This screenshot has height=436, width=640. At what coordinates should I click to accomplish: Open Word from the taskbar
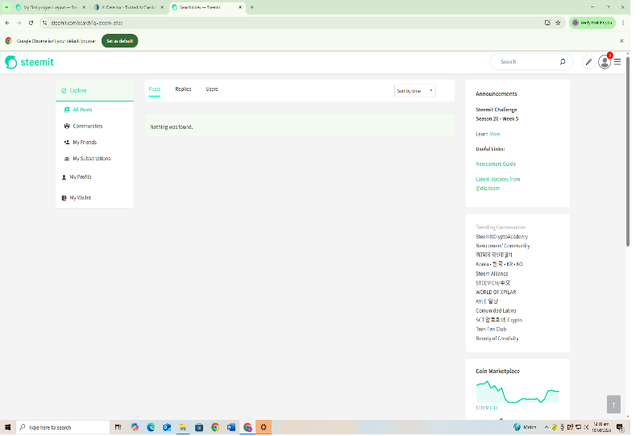click(231, 427)
